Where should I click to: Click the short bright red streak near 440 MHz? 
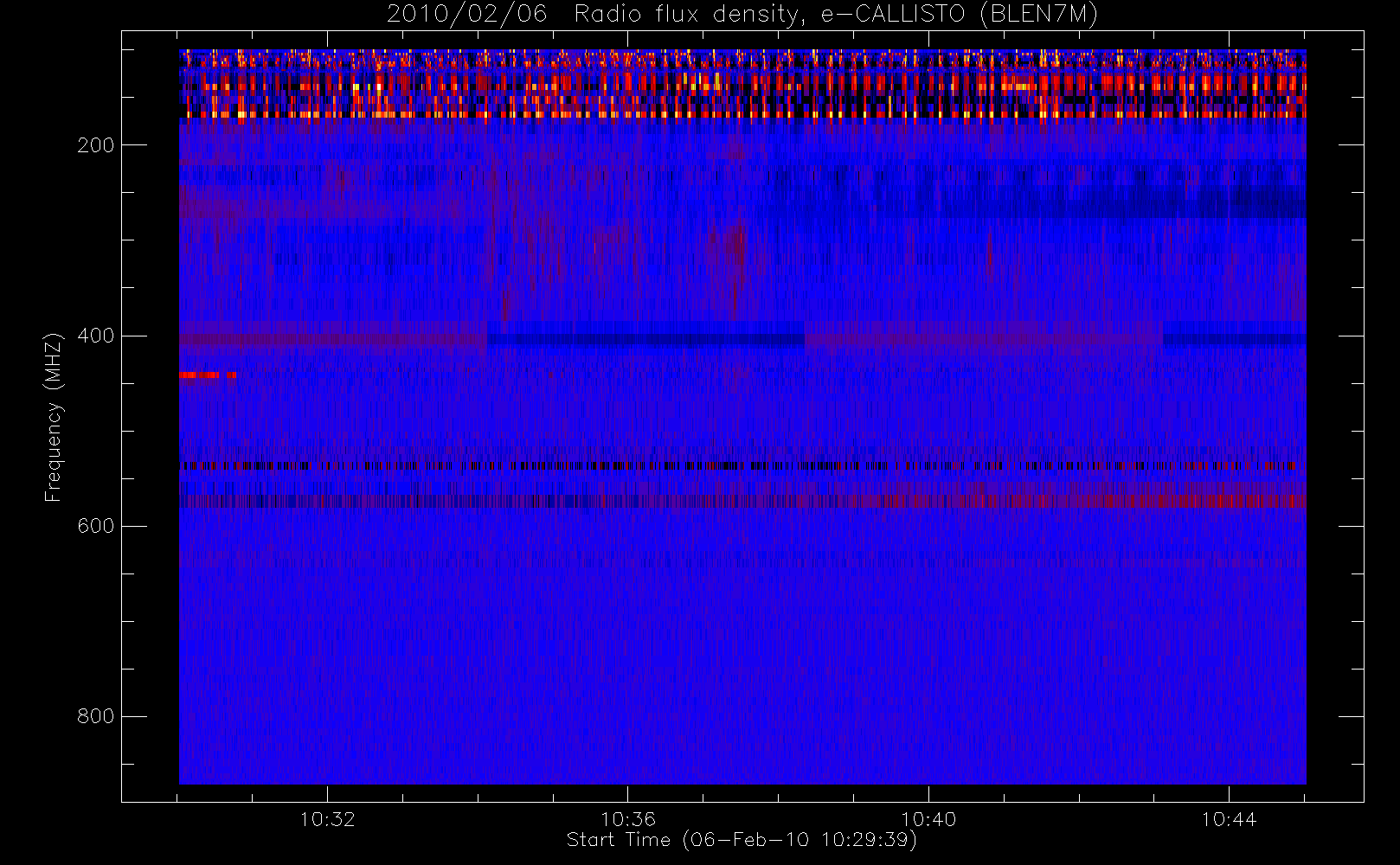pos(208,375)
